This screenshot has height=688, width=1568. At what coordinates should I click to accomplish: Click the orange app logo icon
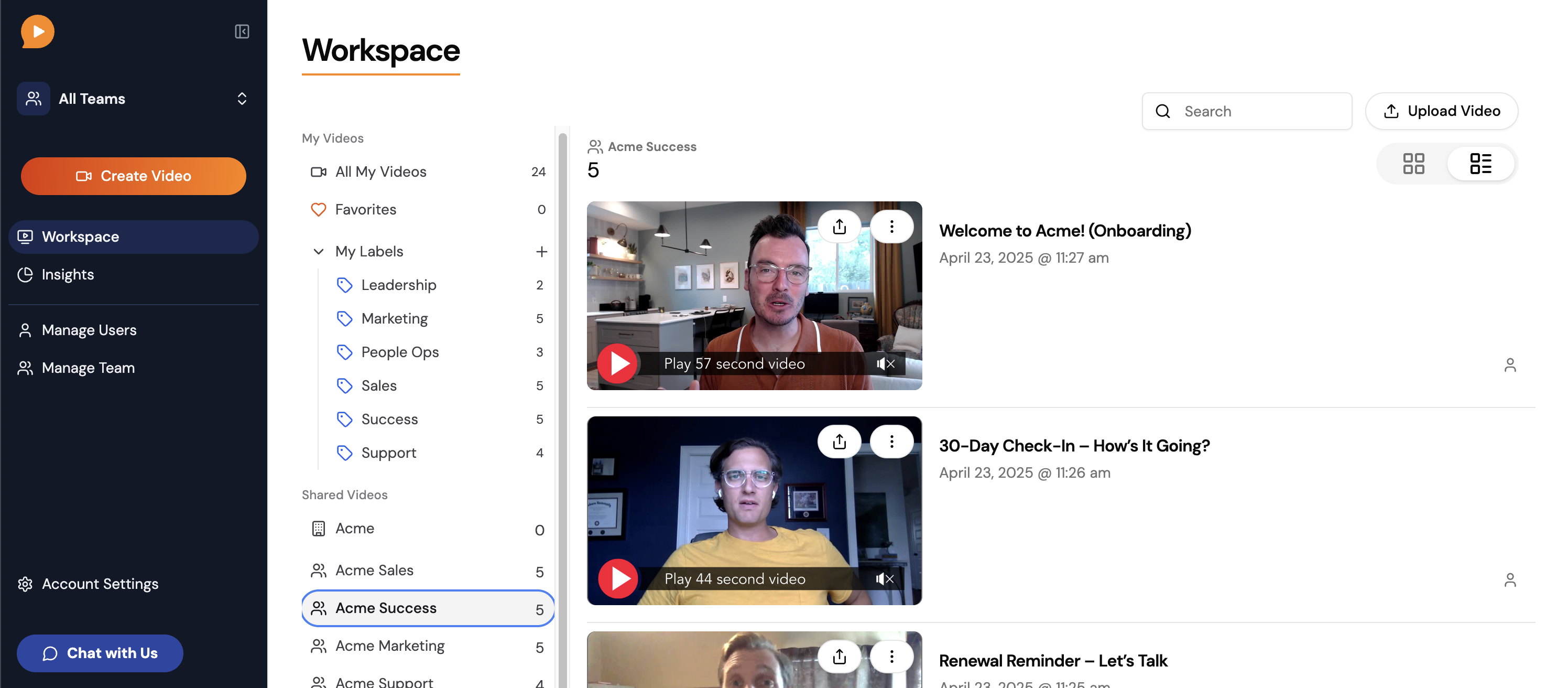tap(38, 31)
